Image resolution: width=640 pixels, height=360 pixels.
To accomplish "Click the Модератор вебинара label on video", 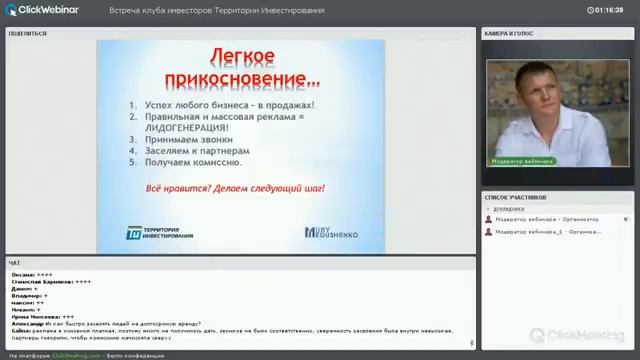I will (522, 161).
